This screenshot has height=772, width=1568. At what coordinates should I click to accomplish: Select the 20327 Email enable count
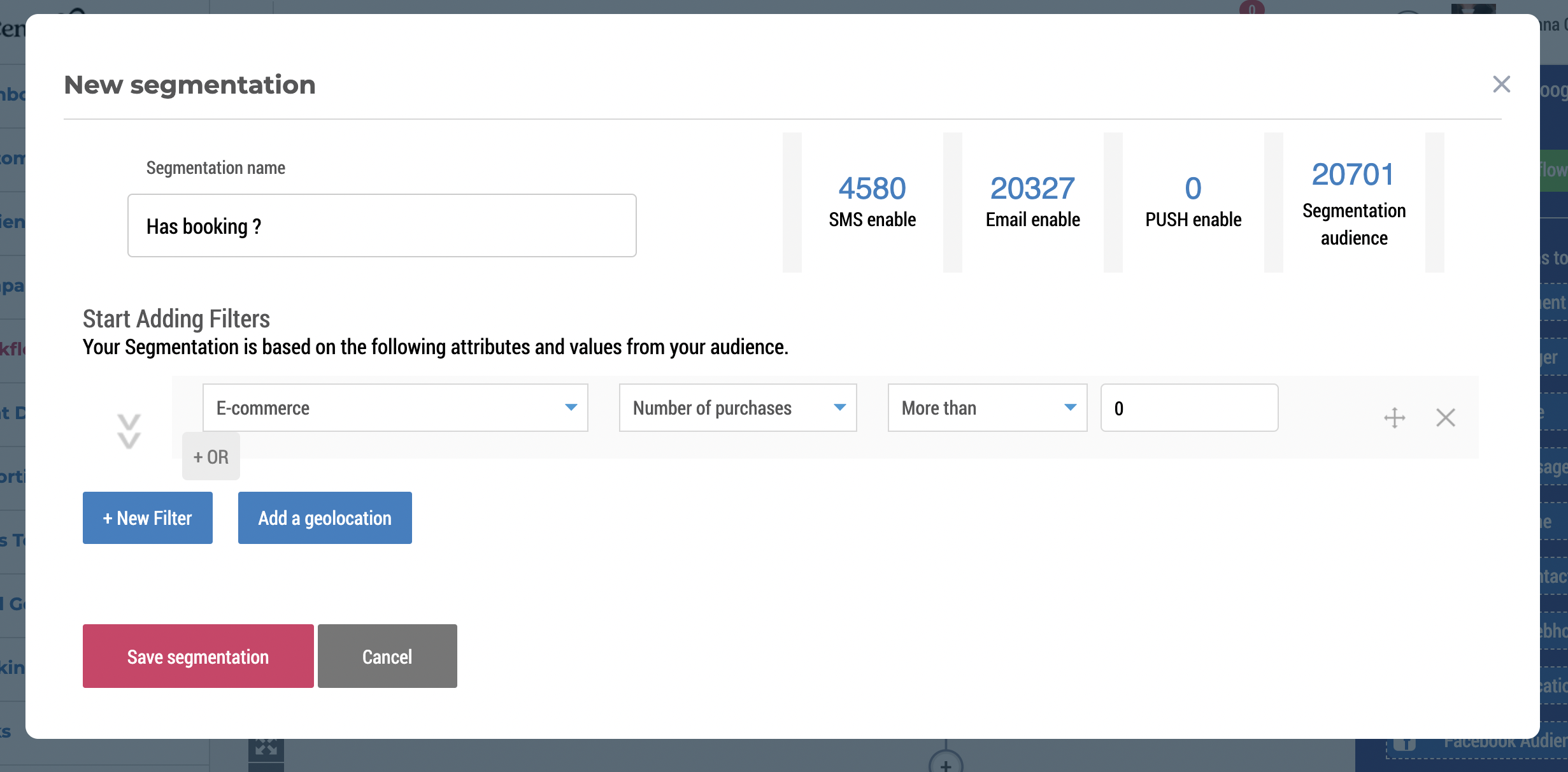(x=1032, y=189)
